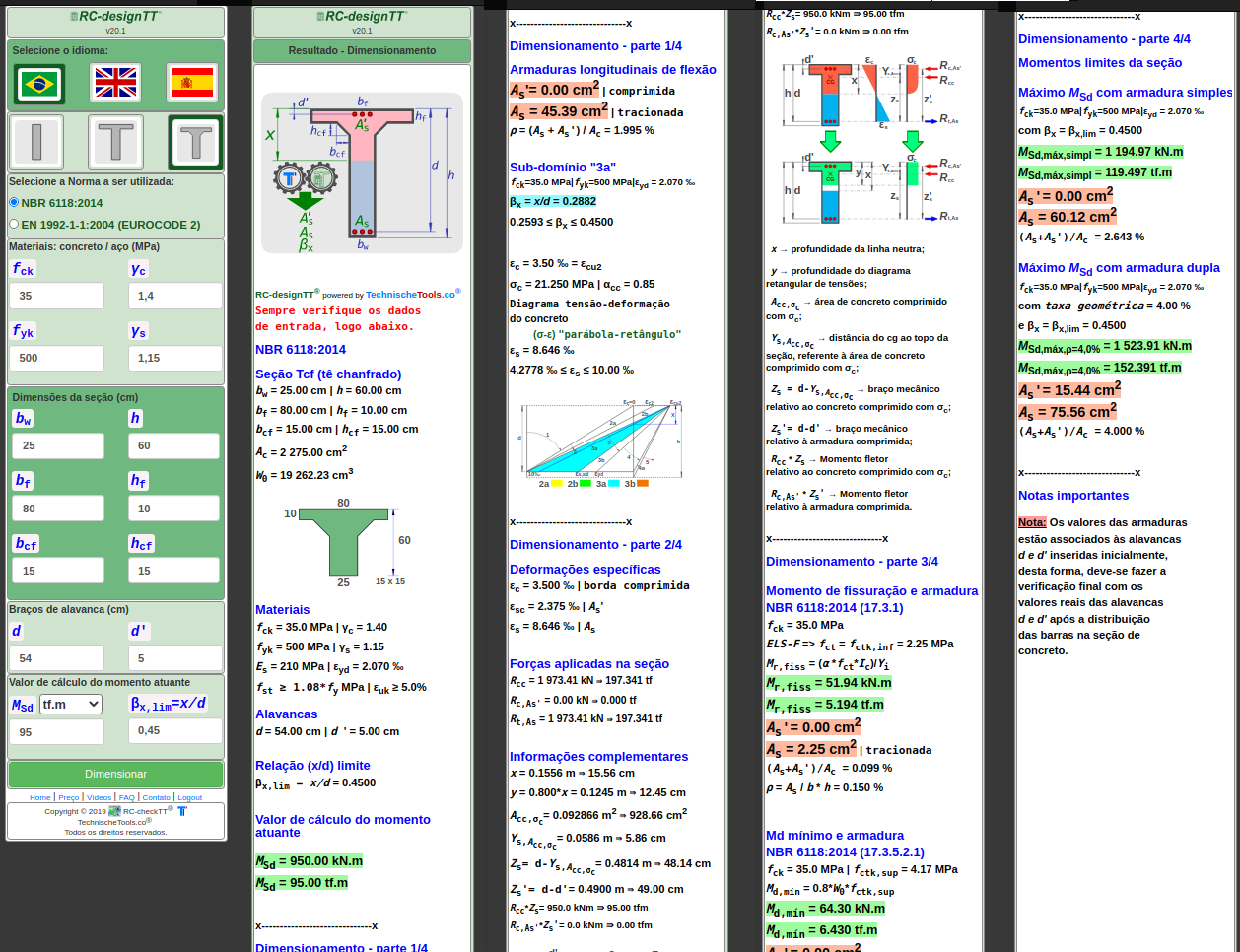Click the stress block diagrams image
The height and width of the screenshot is (952, 1240).
tap(872, 141)
